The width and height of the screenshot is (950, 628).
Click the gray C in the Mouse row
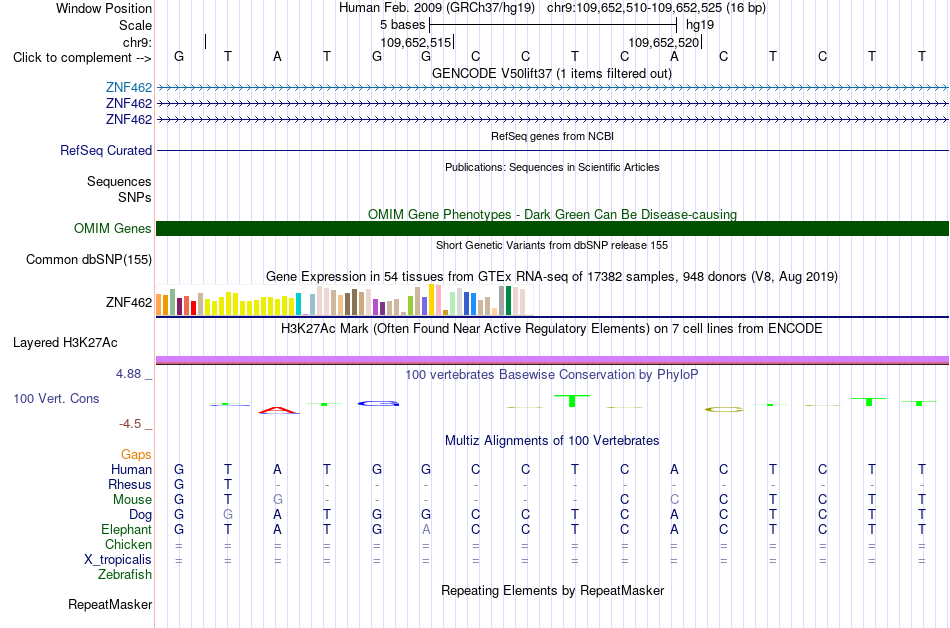674,500
